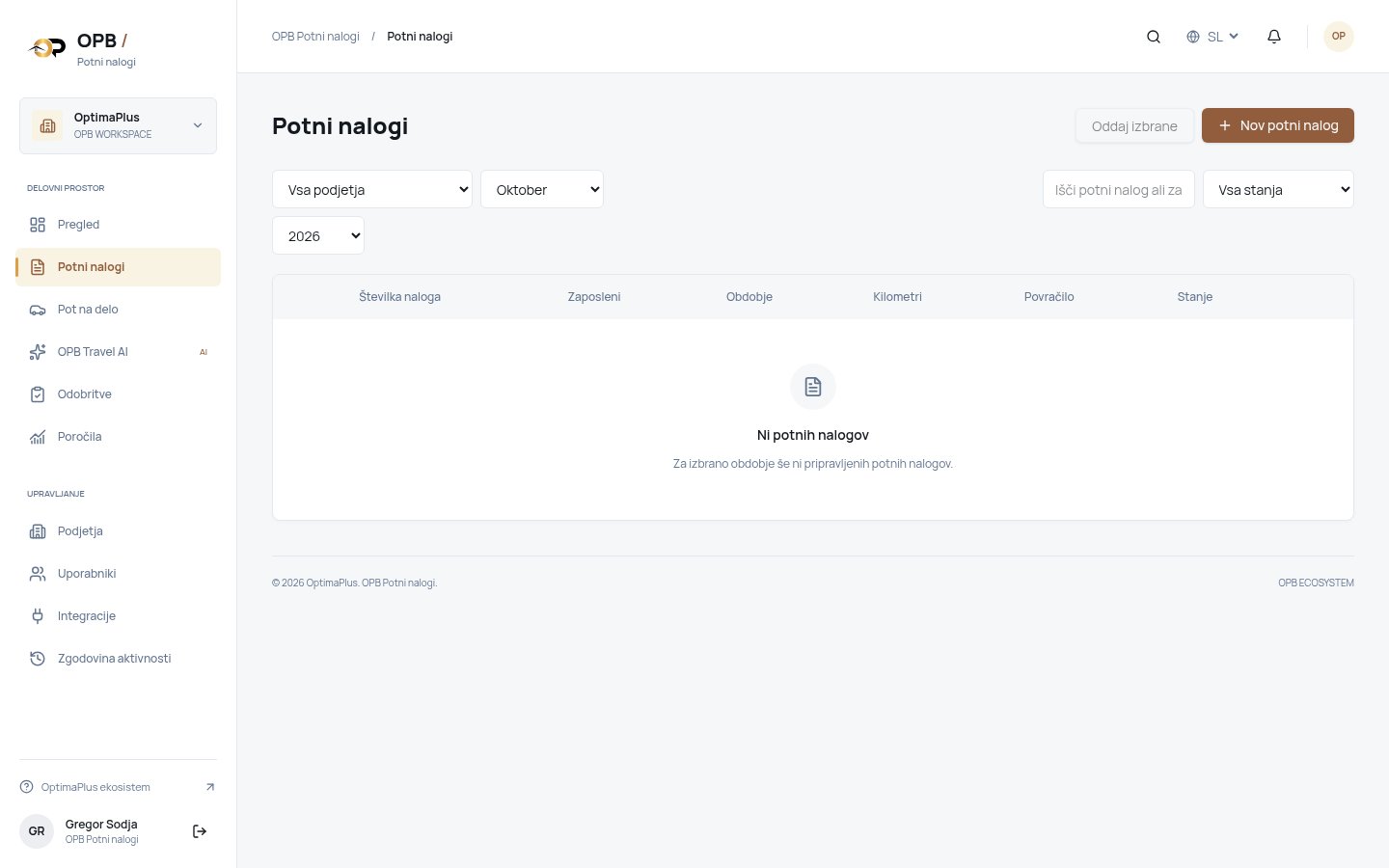Click the Odobritve clipboard icon
1389x868 pixels.
tap(38, 394)
